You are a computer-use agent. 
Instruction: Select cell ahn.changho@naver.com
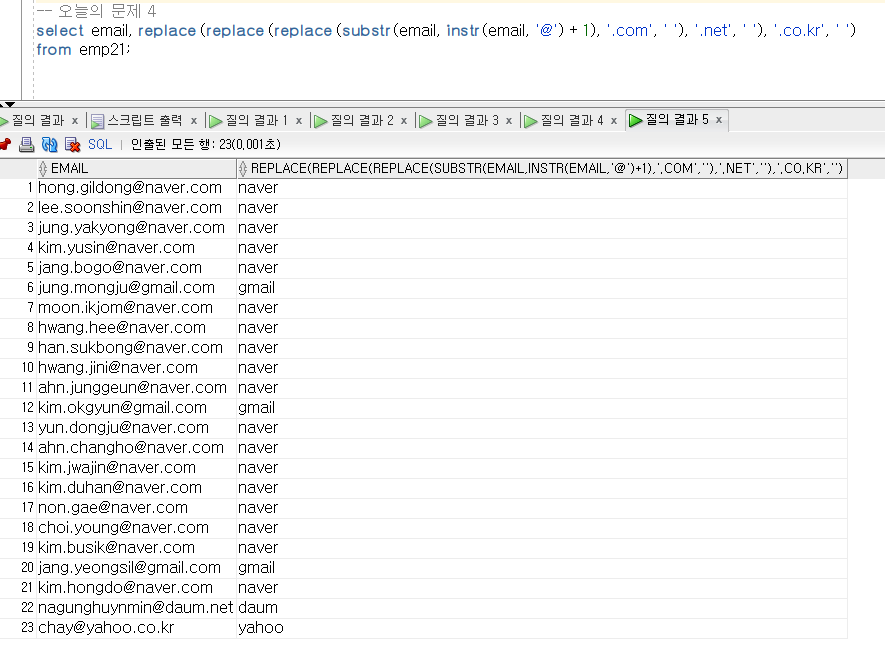point(137,448)
